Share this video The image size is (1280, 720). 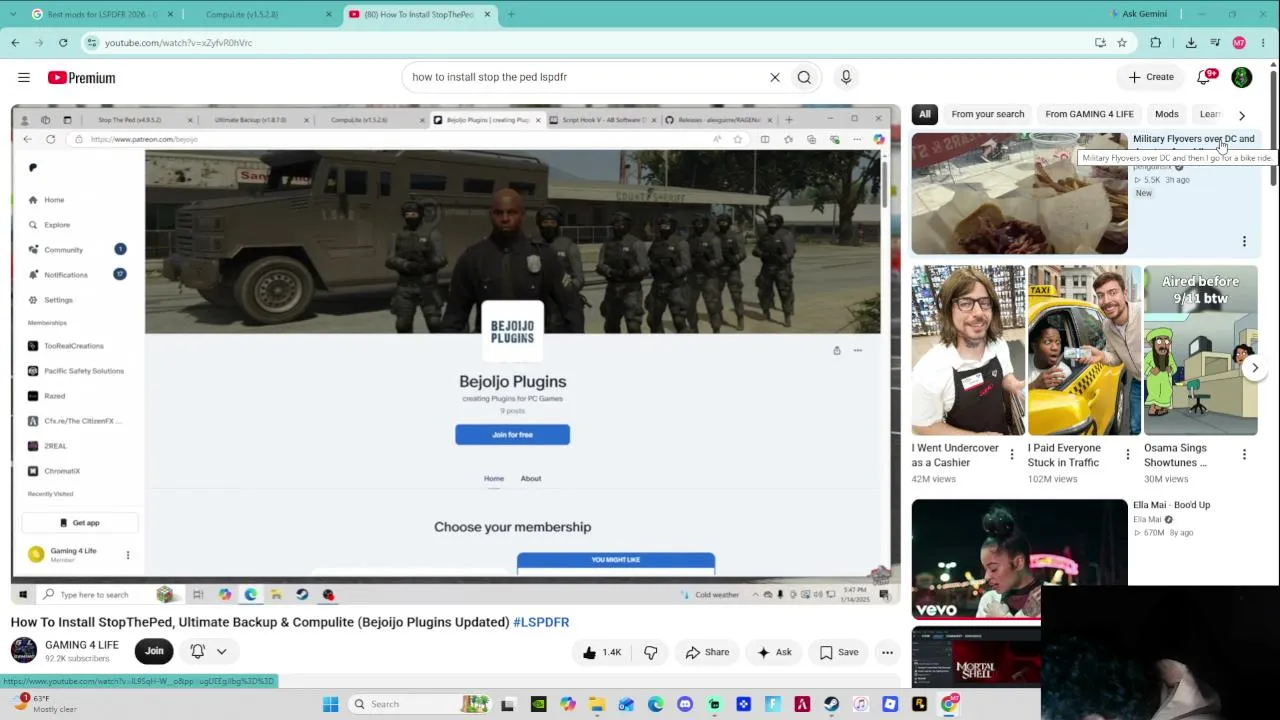click(707, 652)
